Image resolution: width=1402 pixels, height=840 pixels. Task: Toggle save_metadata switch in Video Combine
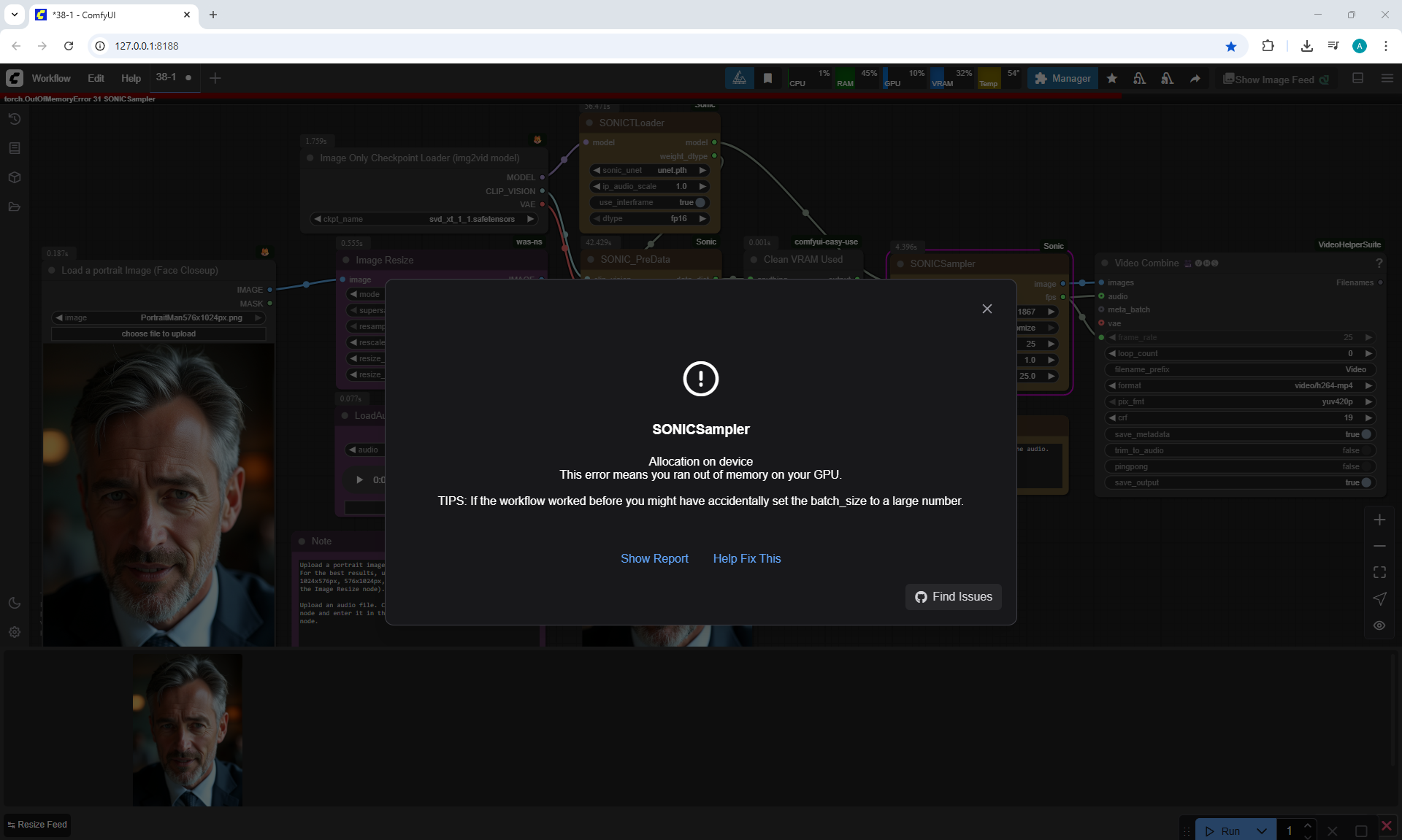[1365, 434]
